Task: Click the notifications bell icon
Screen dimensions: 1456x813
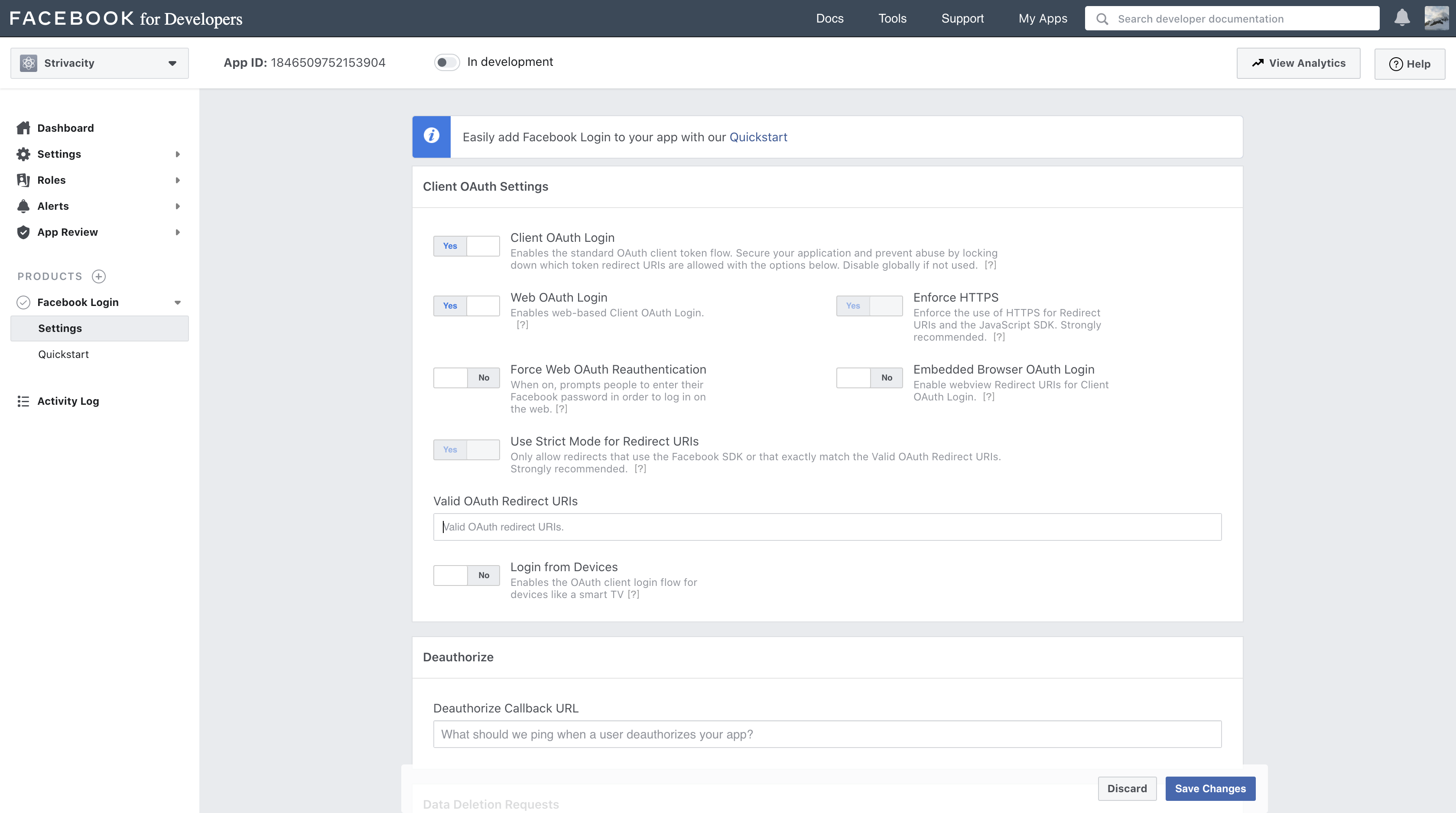Action: [1402, 18]
